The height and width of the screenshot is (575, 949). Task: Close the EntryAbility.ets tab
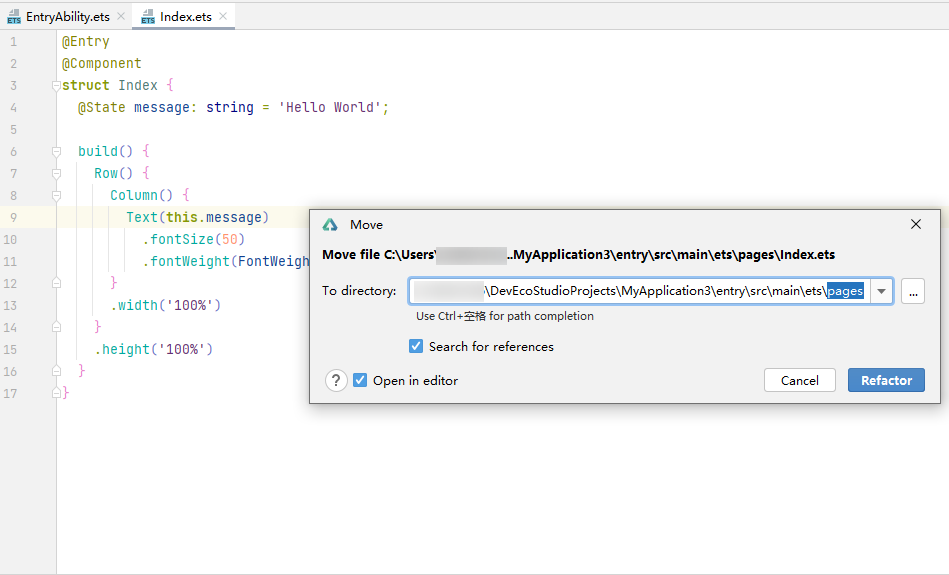click(x=120, y=16)
